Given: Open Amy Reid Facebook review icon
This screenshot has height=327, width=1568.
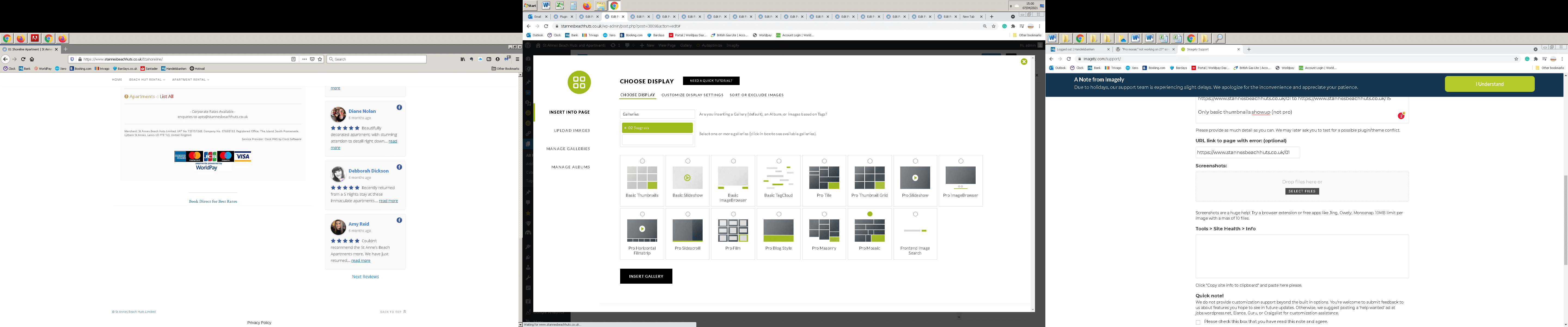Looking at the screenshot, I should coord(399,220).
